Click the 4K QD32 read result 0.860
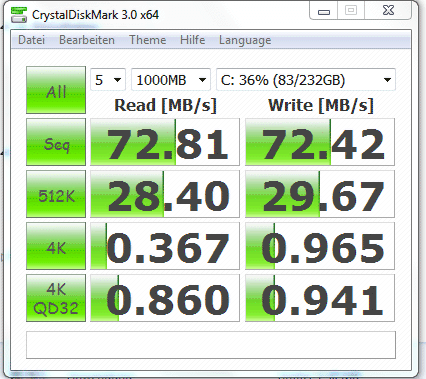 coord(165,298)
